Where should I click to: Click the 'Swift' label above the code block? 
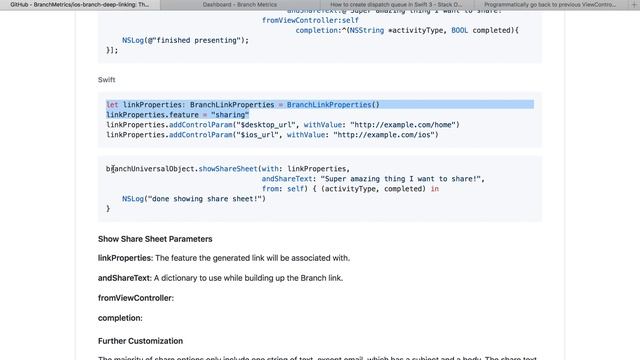(107, 80)
